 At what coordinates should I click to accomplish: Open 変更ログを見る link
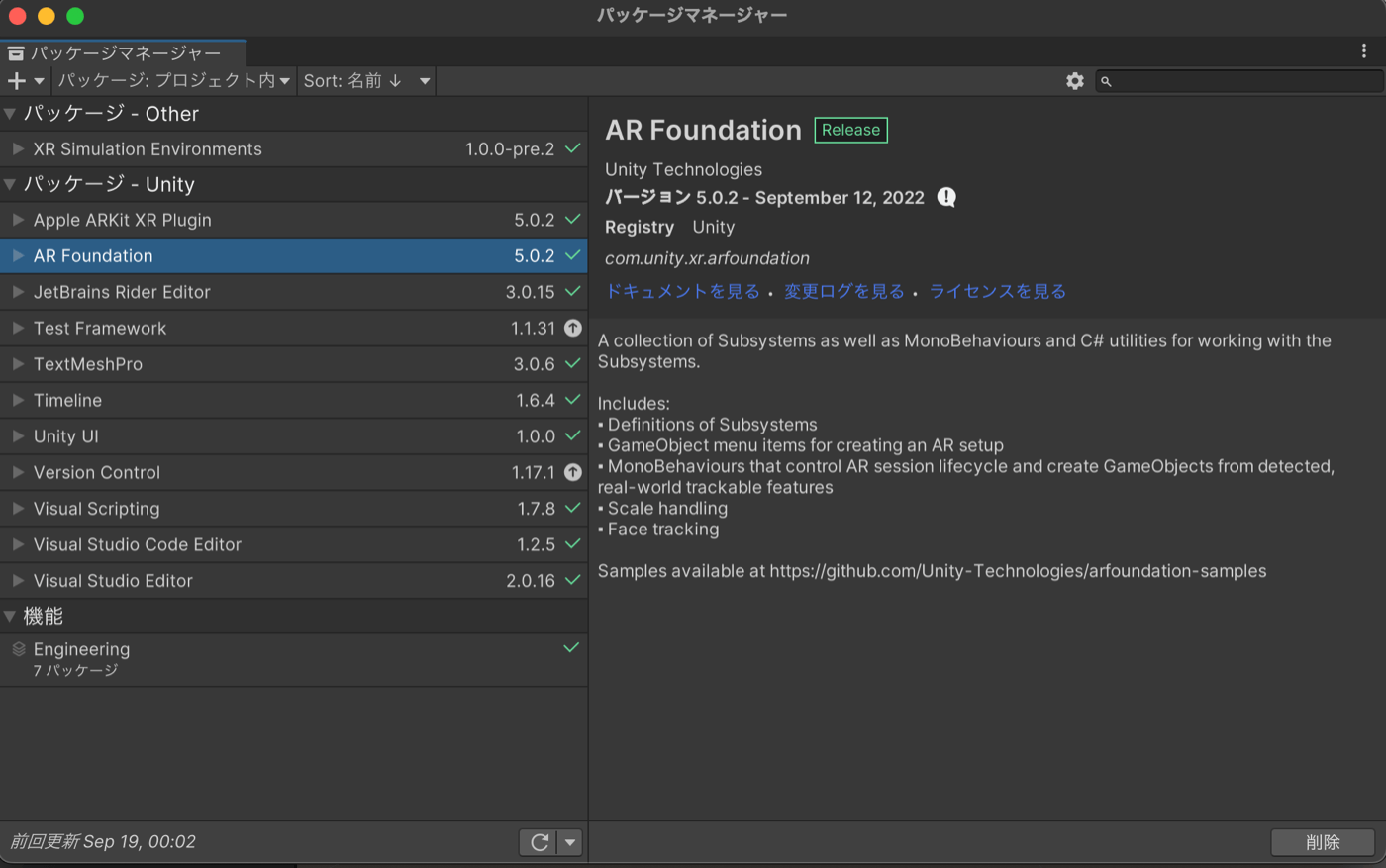[844, 291]
